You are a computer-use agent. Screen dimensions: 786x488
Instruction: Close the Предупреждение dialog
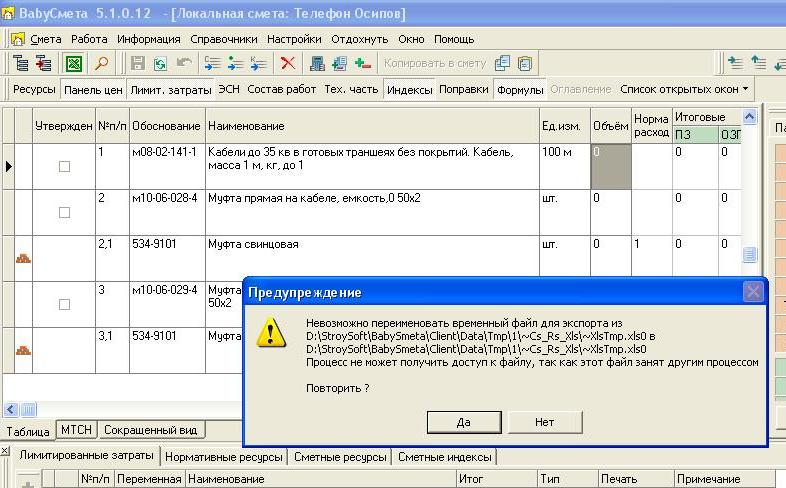[x=753, y=291]
